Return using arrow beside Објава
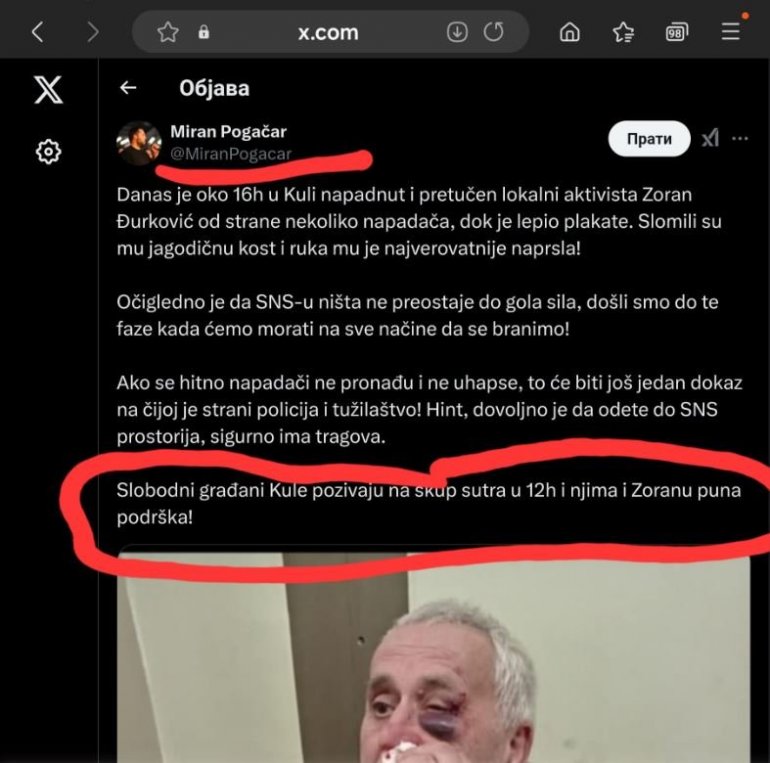 click(x=128, y=88)
